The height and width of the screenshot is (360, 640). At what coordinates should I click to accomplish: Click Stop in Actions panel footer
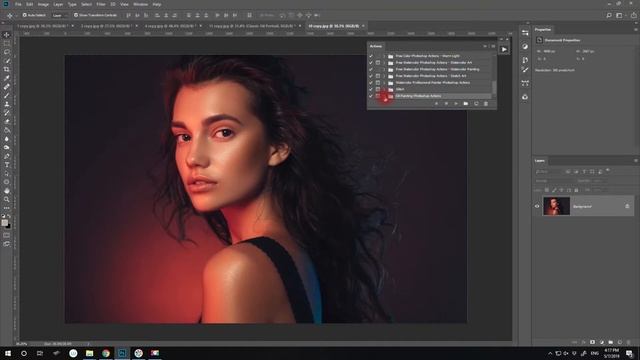coord(436,104)
